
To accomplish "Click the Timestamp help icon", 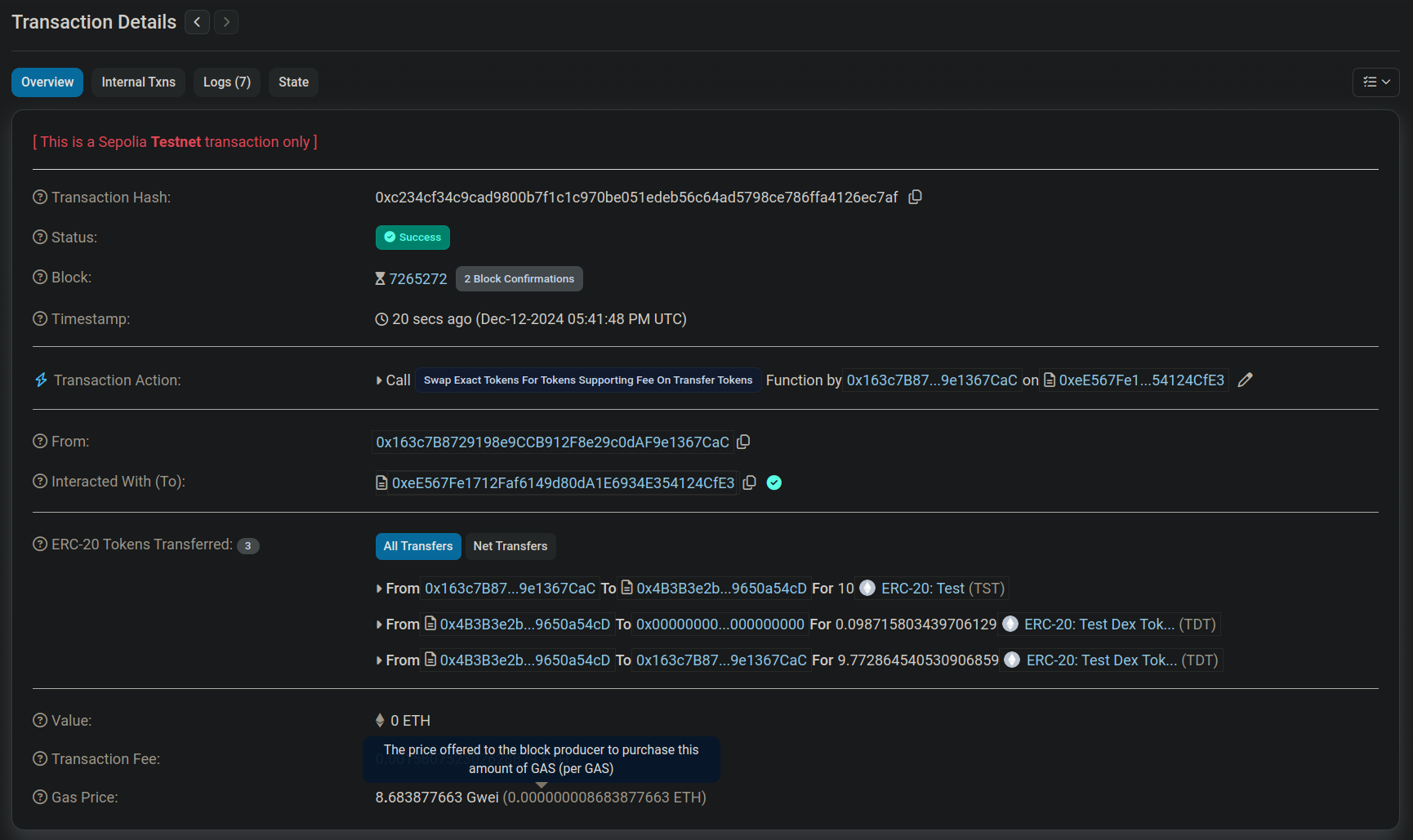I will (x=40, y=318).
